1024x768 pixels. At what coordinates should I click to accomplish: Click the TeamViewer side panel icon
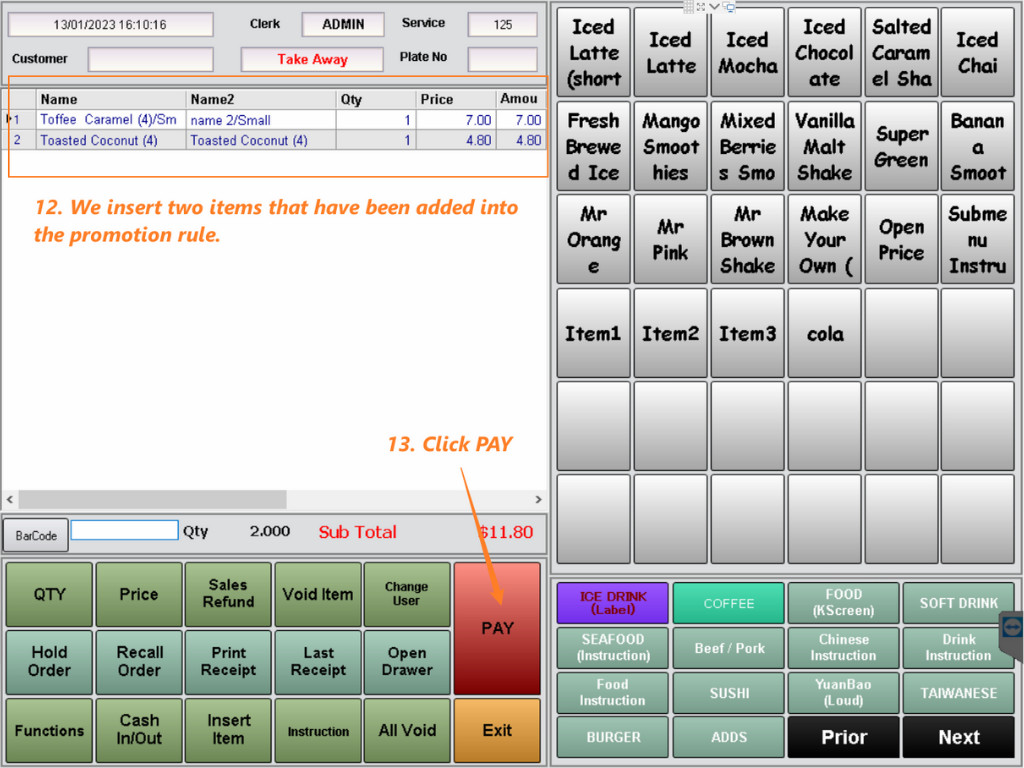point(1012,628)
